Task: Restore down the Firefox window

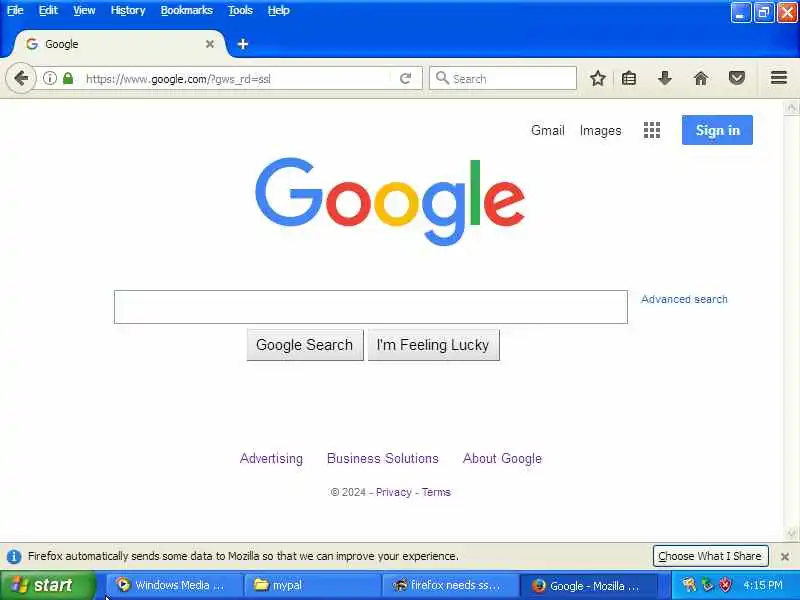Action: (764, 13)
